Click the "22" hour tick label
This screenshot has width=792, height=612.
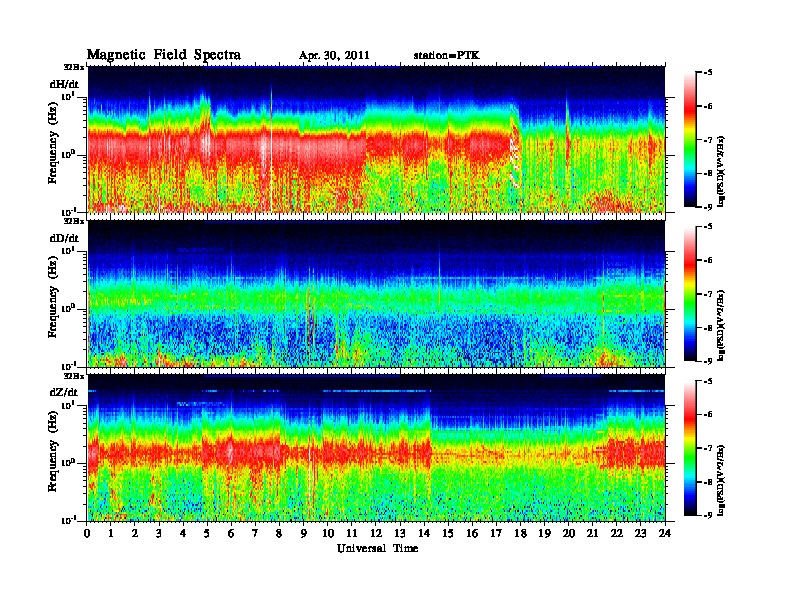617,534
